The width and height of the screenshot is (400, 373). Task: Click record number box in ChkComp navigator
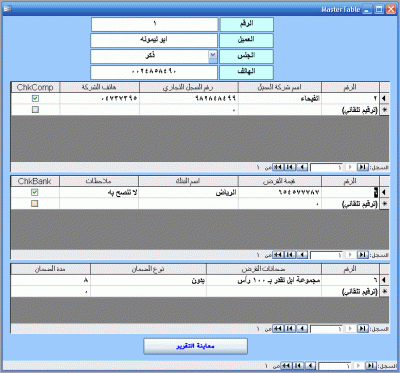[326, 167]
